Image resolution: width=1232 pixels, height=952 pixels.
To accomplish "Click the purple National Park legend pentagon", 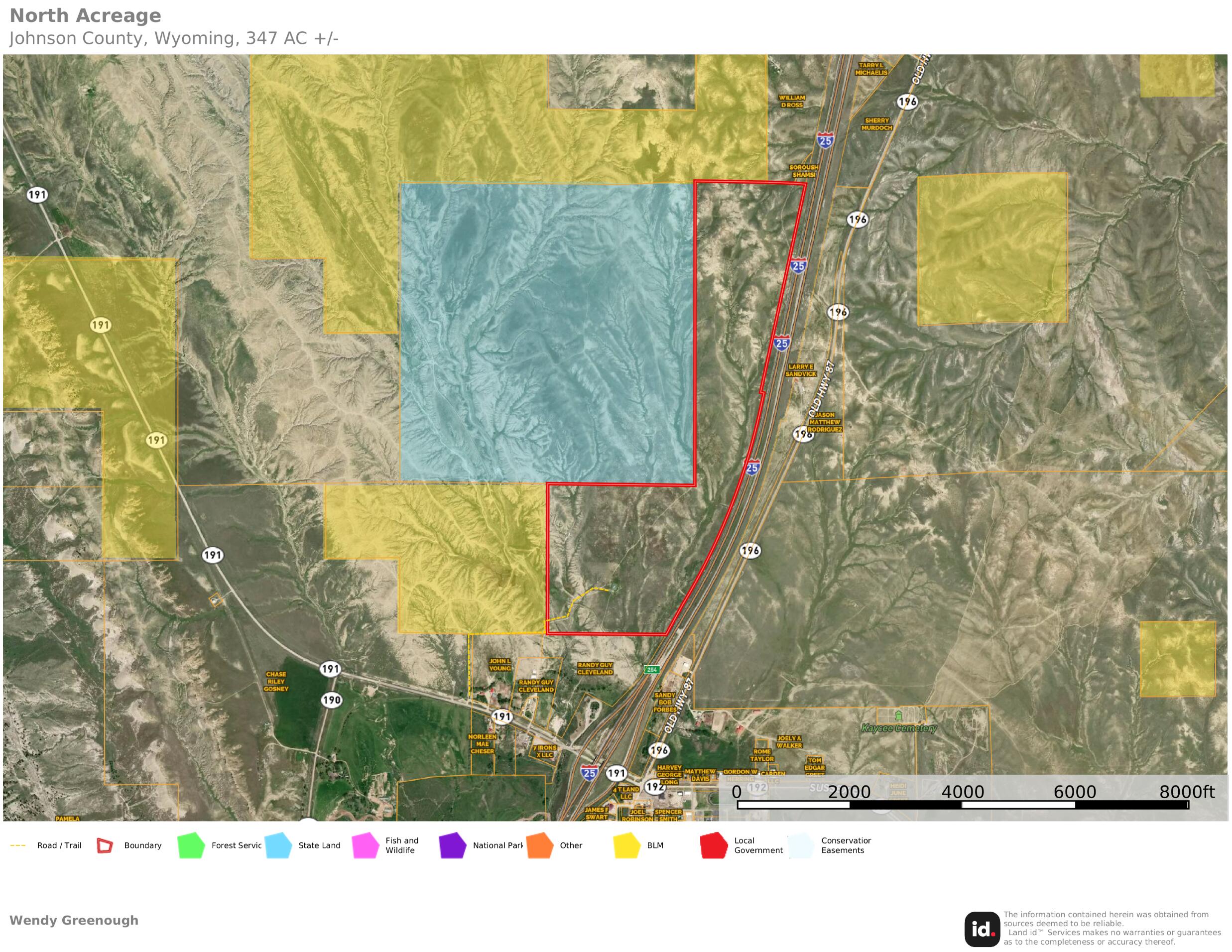I will pyautogui.click(x=452, y=845).
